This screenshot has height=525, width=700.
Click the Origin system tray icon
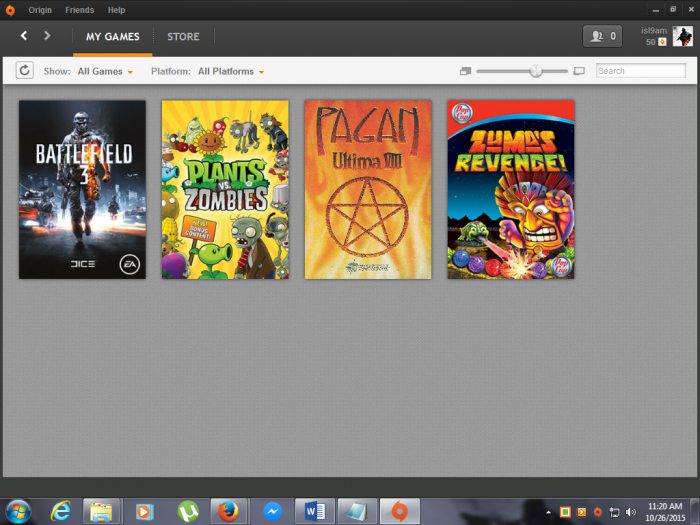[598, 512]
